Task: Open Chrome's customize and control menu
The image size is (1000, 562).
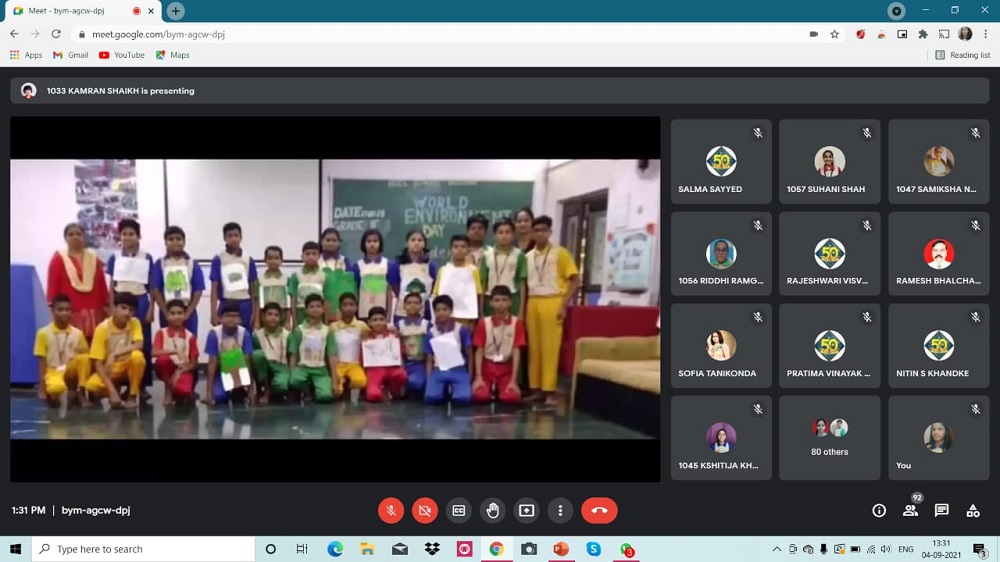Action: pos(986,34)
